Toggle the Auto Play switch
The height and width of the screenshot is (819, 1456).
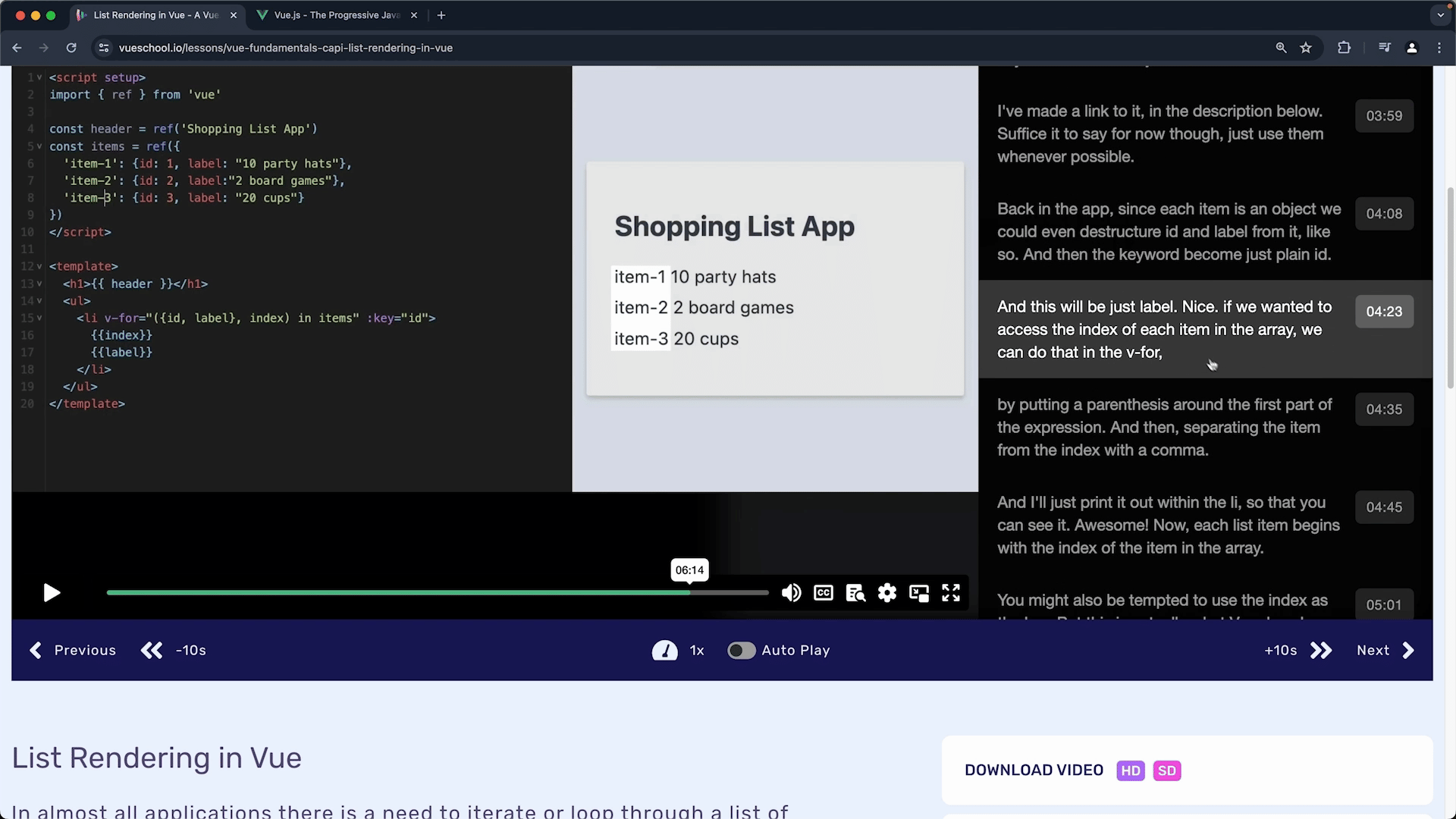point(741,651)
